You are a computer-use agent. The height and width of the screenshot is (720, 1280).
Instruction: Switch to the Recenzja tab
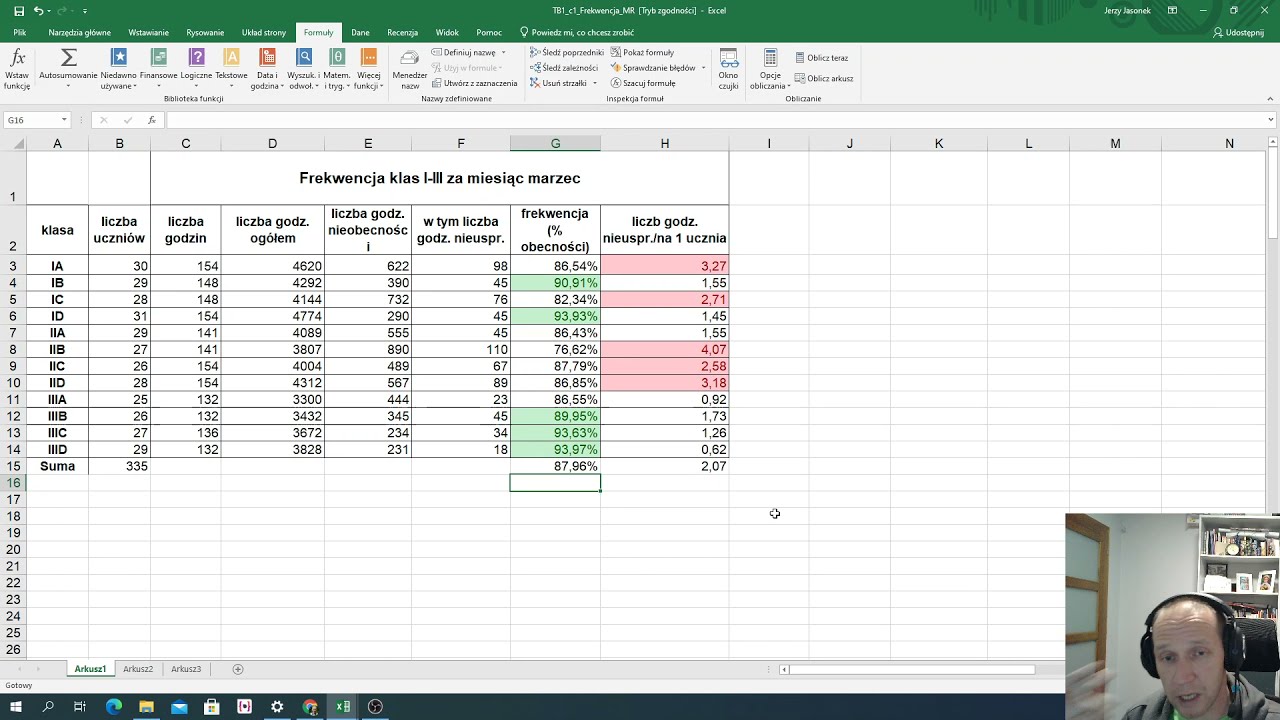402,32
